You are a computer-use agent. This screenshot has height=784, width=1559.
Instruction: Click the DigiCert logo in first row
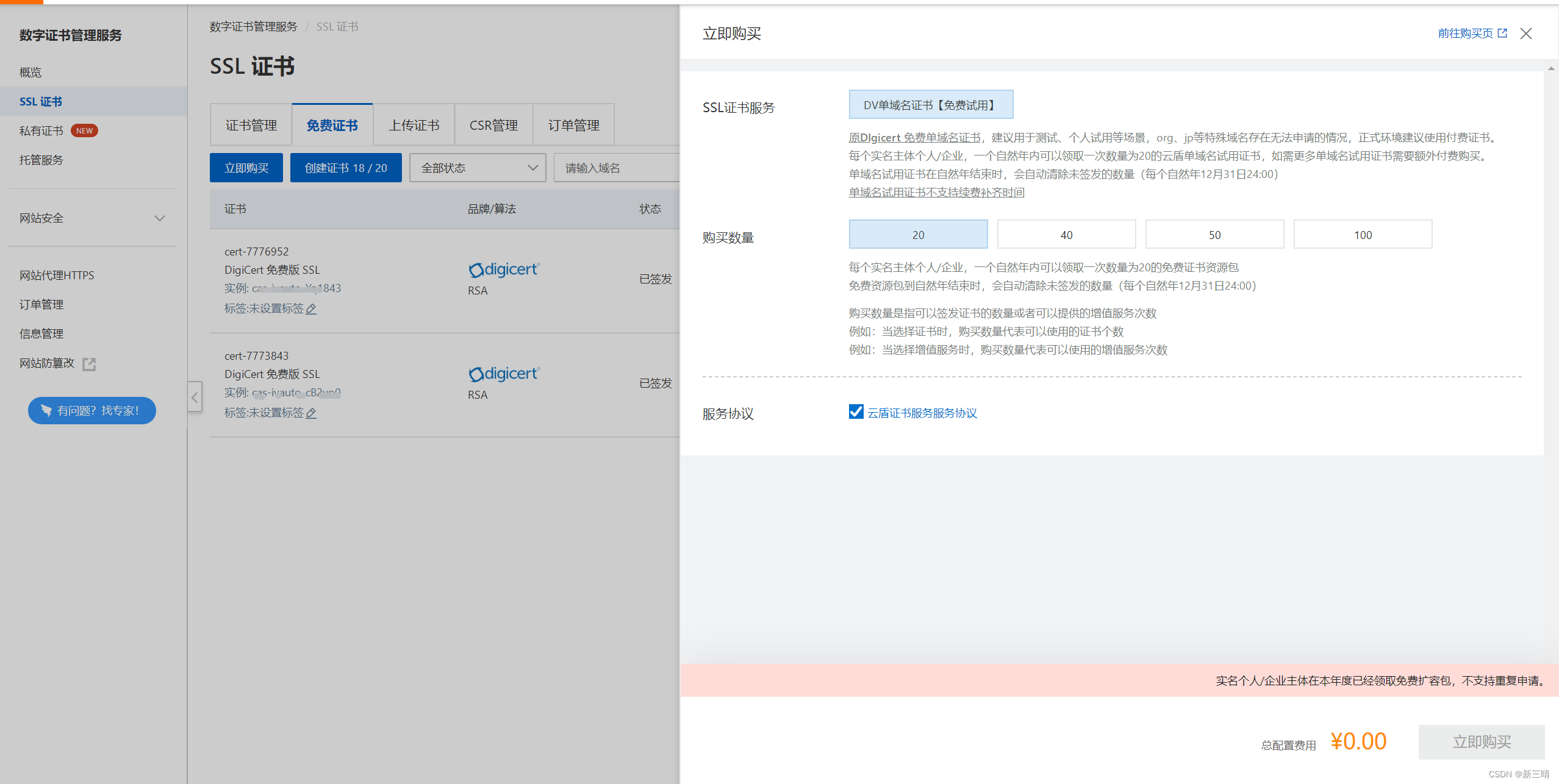click(504, 269)
